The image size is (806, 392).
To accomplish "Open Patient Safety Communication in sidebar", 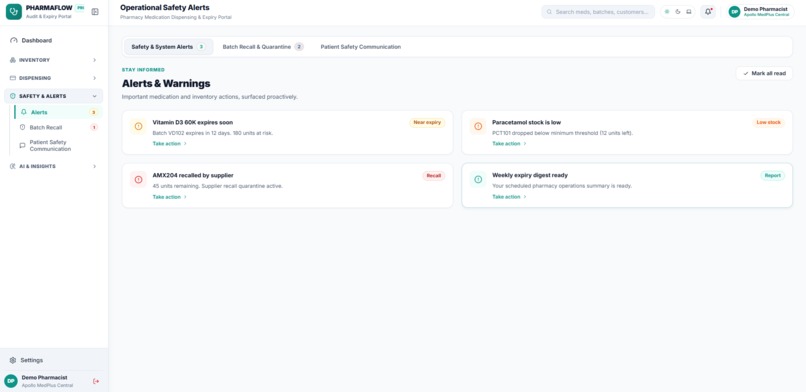I will pyautogui.click(x=58, y=145).
